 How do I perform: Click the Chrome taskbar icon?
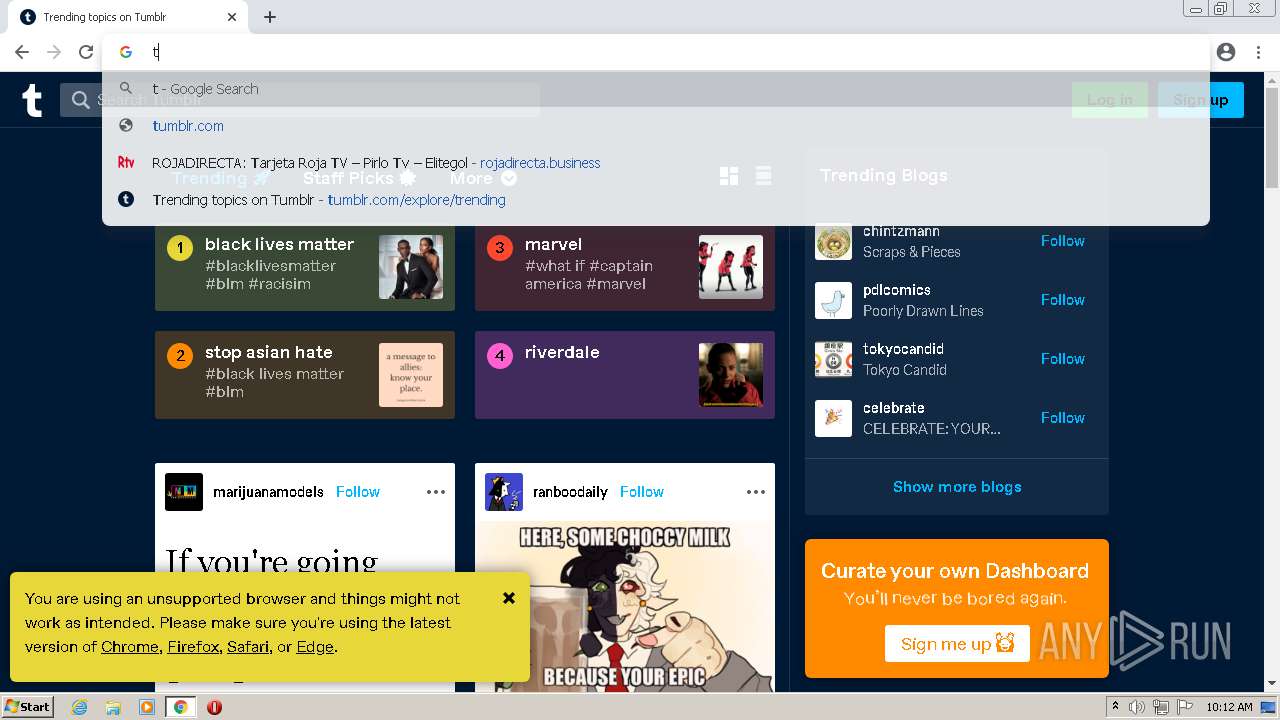pos(180,707)
